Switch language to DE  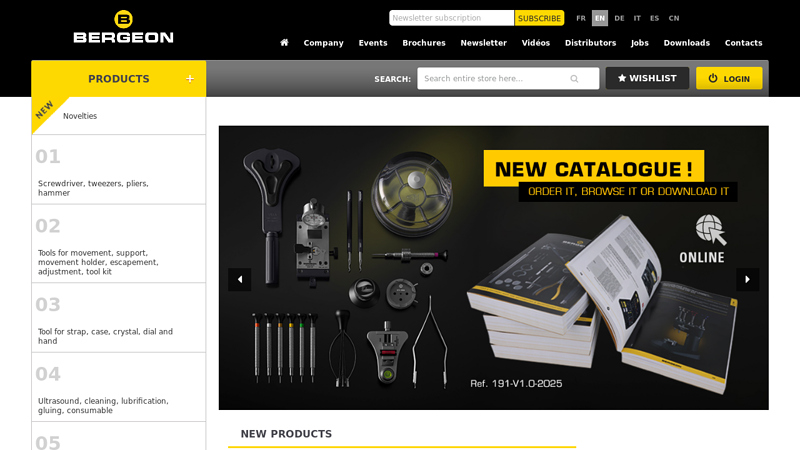click(619, 18)
